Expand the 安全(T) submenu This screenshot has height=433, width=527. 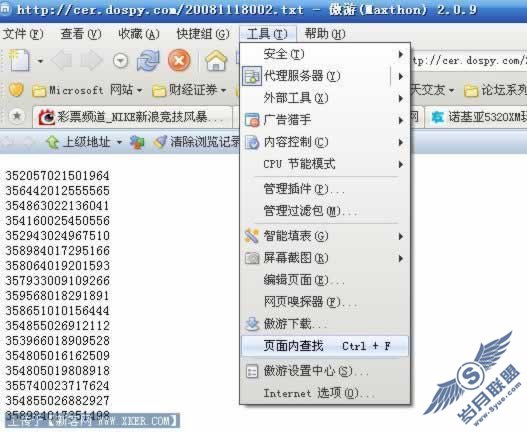pos(325,54)
